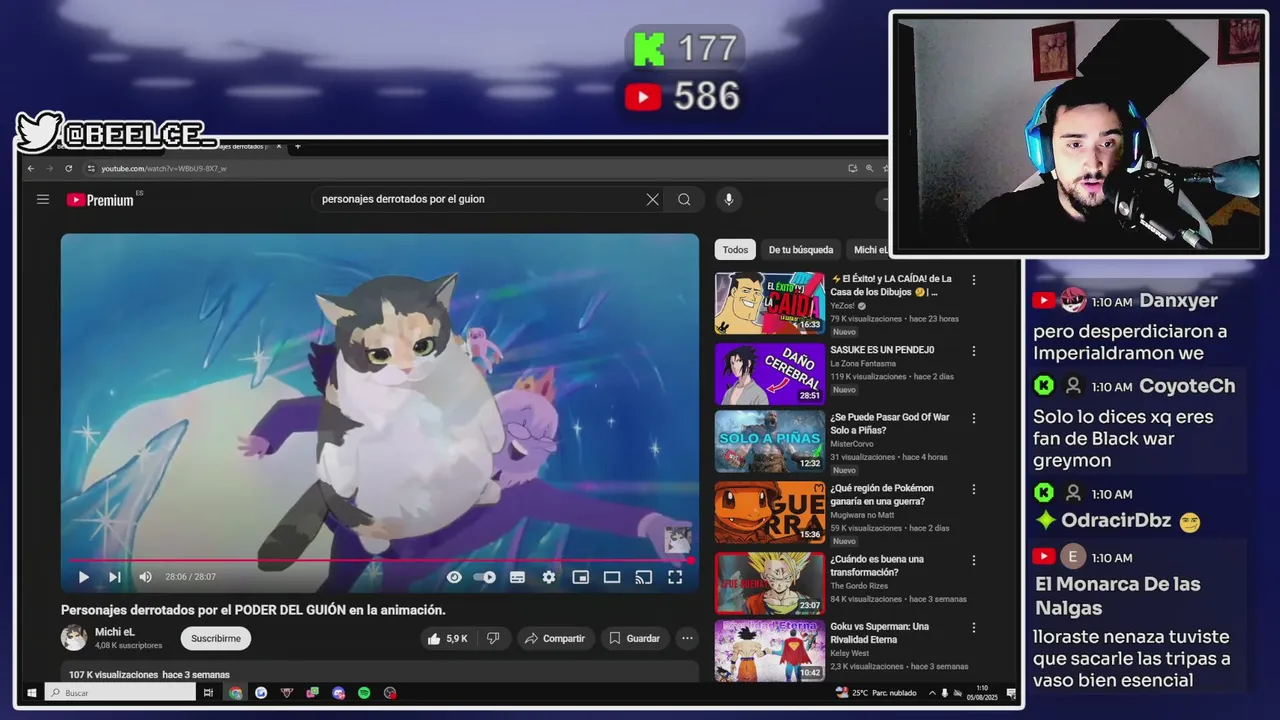This screenshot has width=1280, height=720.
Task: Open options menu for Goku vs Superman video
Action: (x=974, y=628)
